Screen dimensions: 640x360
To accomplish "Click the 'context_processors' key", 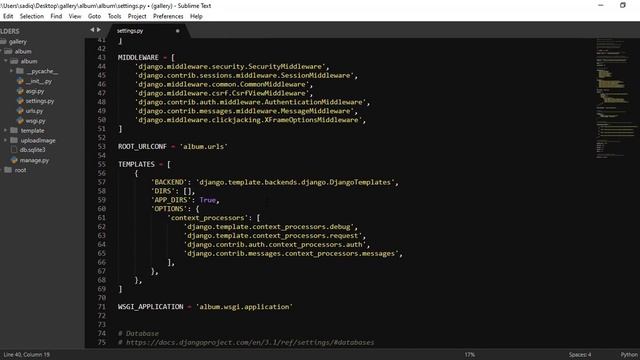I will 207,218.
